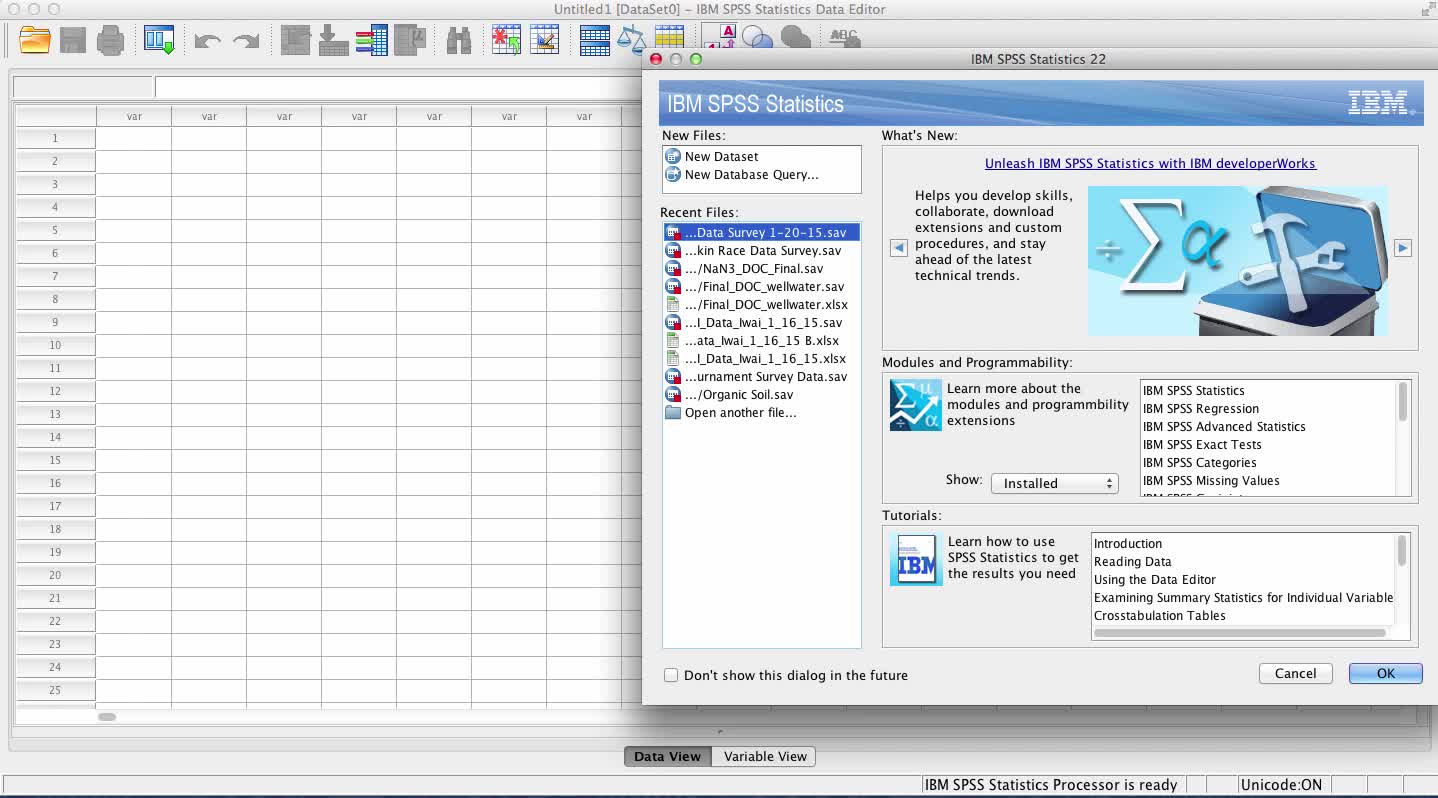Click the Redo arrow in toolbar
This screenshot has width=1438, height=798.
click(x=246, y=41)
